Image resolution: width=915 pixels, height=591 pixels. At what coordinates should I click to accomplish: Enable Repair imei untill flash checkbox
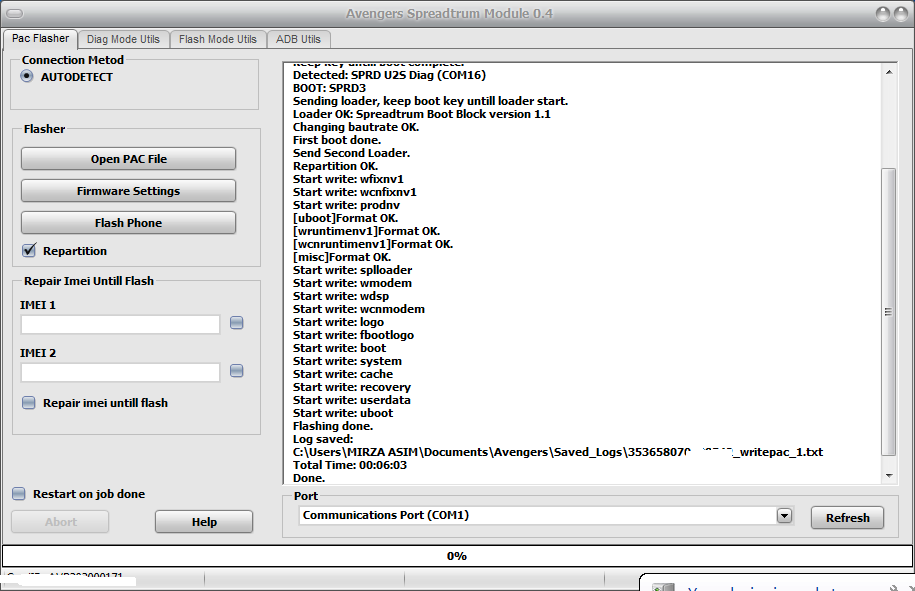pos(29,403)
